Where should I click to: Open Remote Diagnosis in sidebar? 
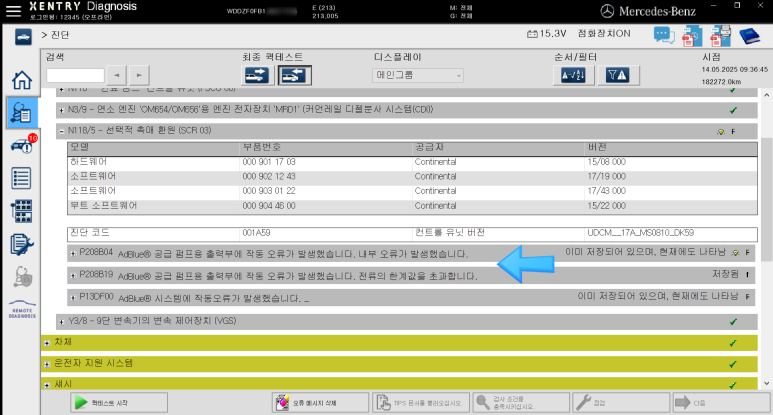[x=22, y=309]
